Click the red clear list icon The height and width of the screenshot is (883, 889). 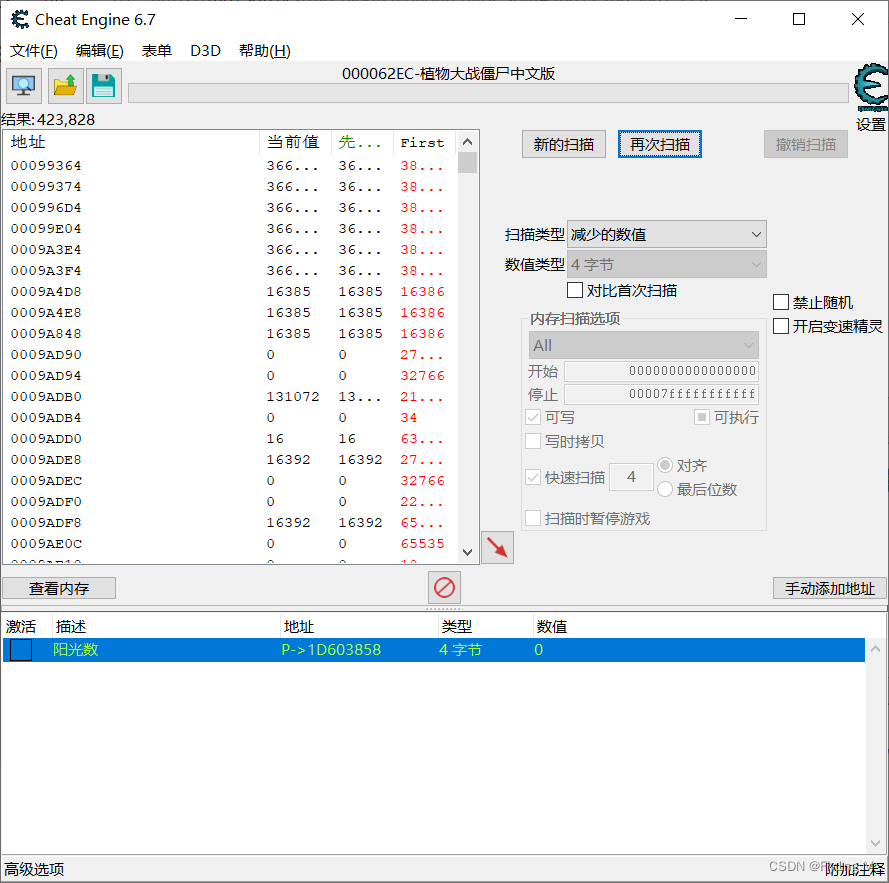pyautogui.click(x=444, y=588)
